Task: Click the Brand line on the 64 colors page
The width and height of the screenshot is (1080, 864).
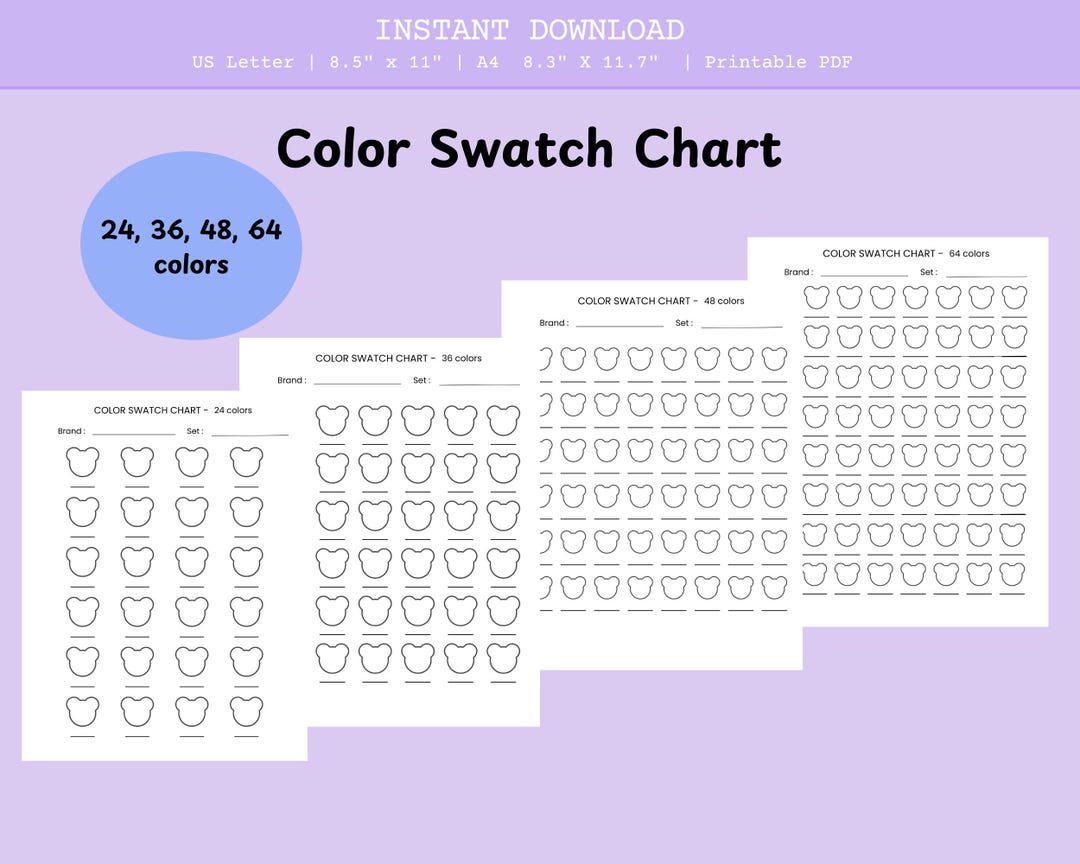Action: pos(864,275)
